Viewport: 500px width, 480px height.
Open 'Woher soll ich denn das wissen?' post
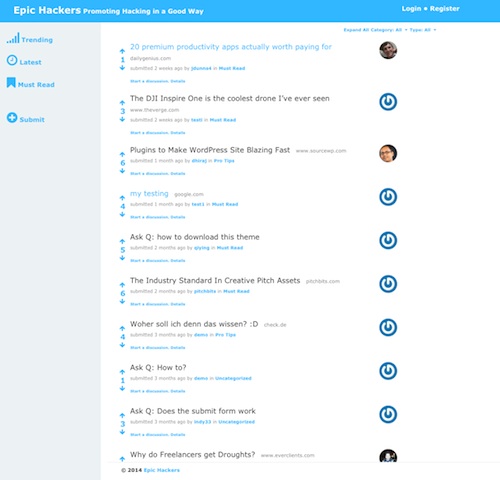click(194, 324)
